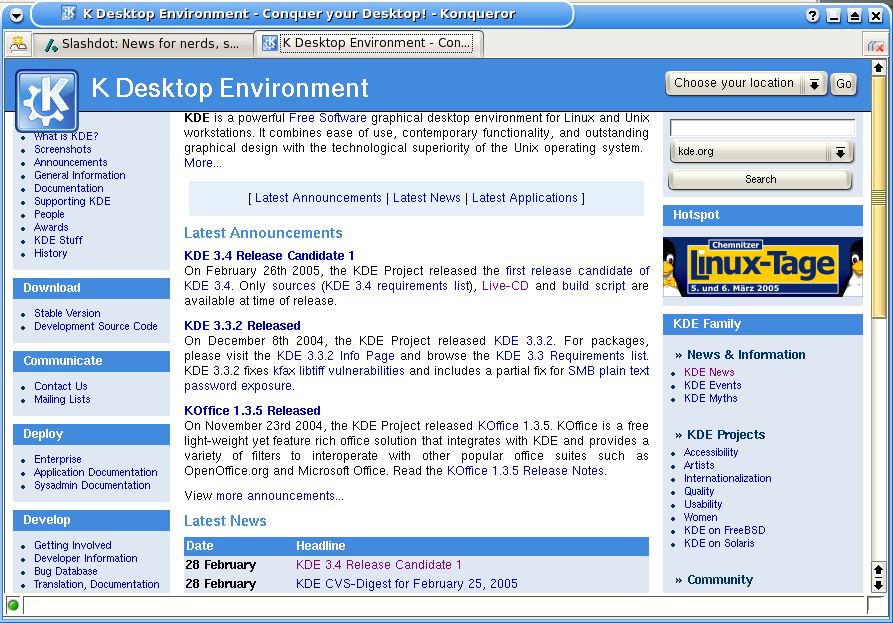893x623 pixels.
Task: Close the current tab with the tab-bar close icon
Action: pyautogui.click(x=876, y=46)
